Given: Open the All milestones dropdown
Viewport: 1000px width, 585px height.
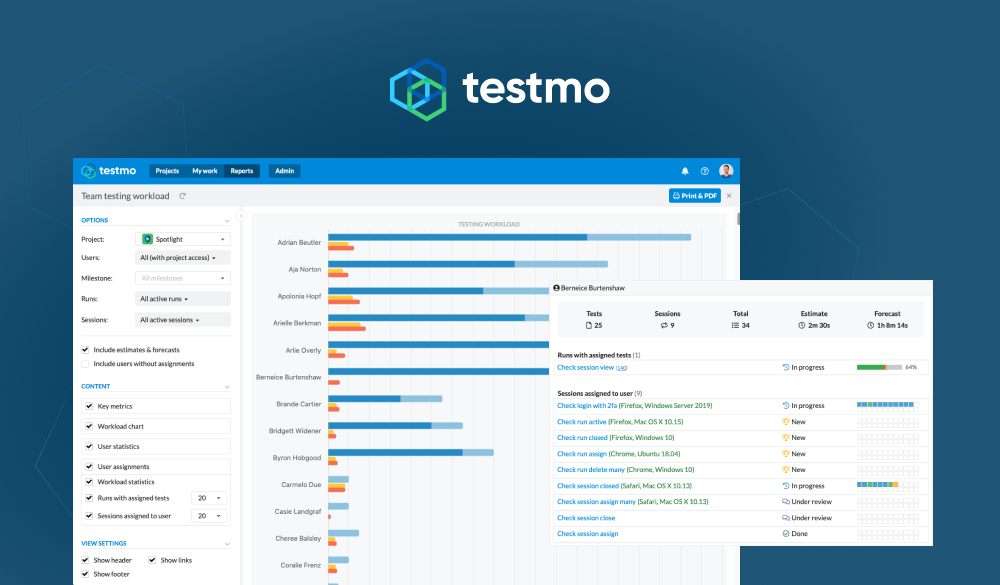Looking at the screenshot, I should coord(183,278).
